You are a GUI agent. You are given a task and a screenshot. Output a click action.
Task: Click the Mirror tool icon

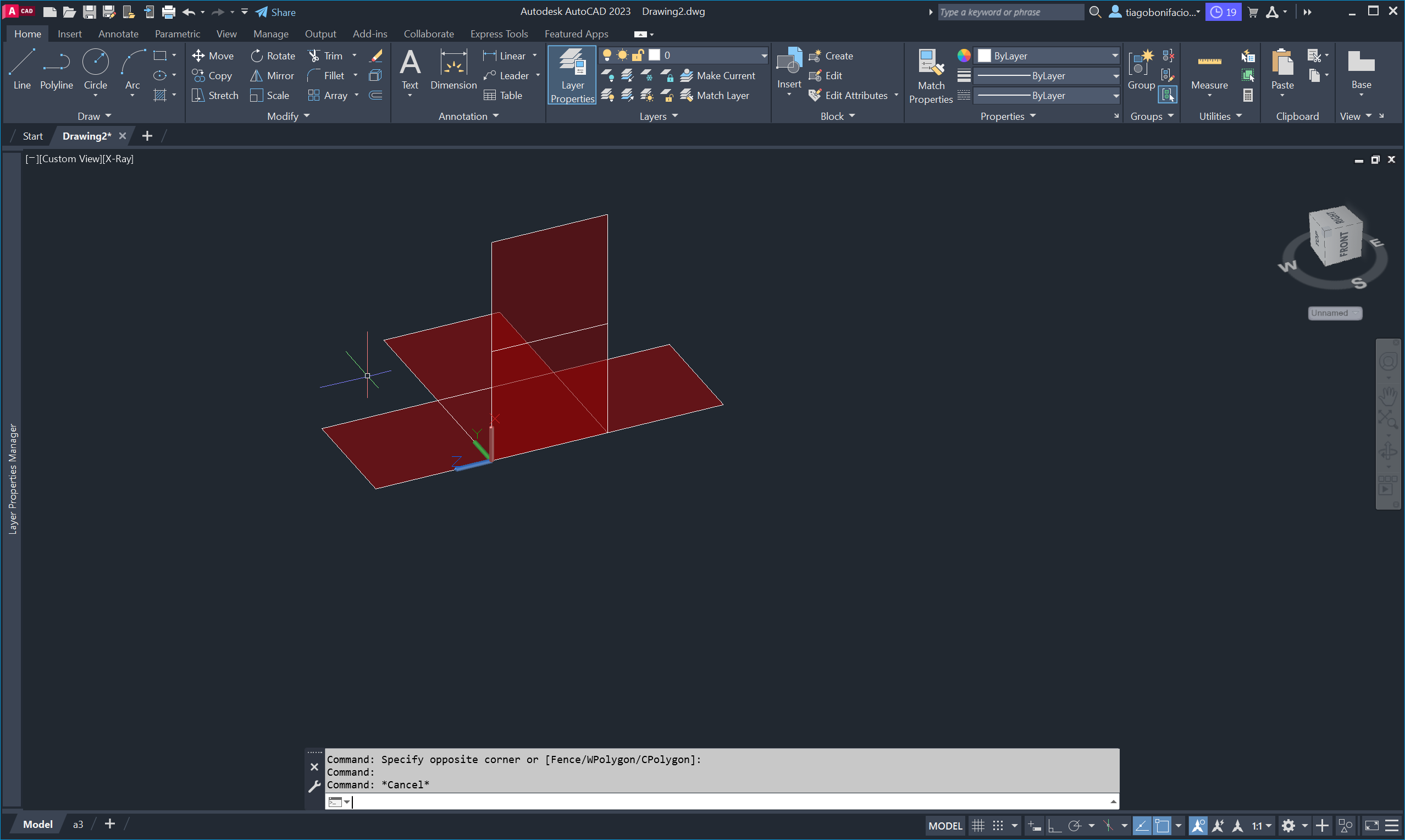256,75
